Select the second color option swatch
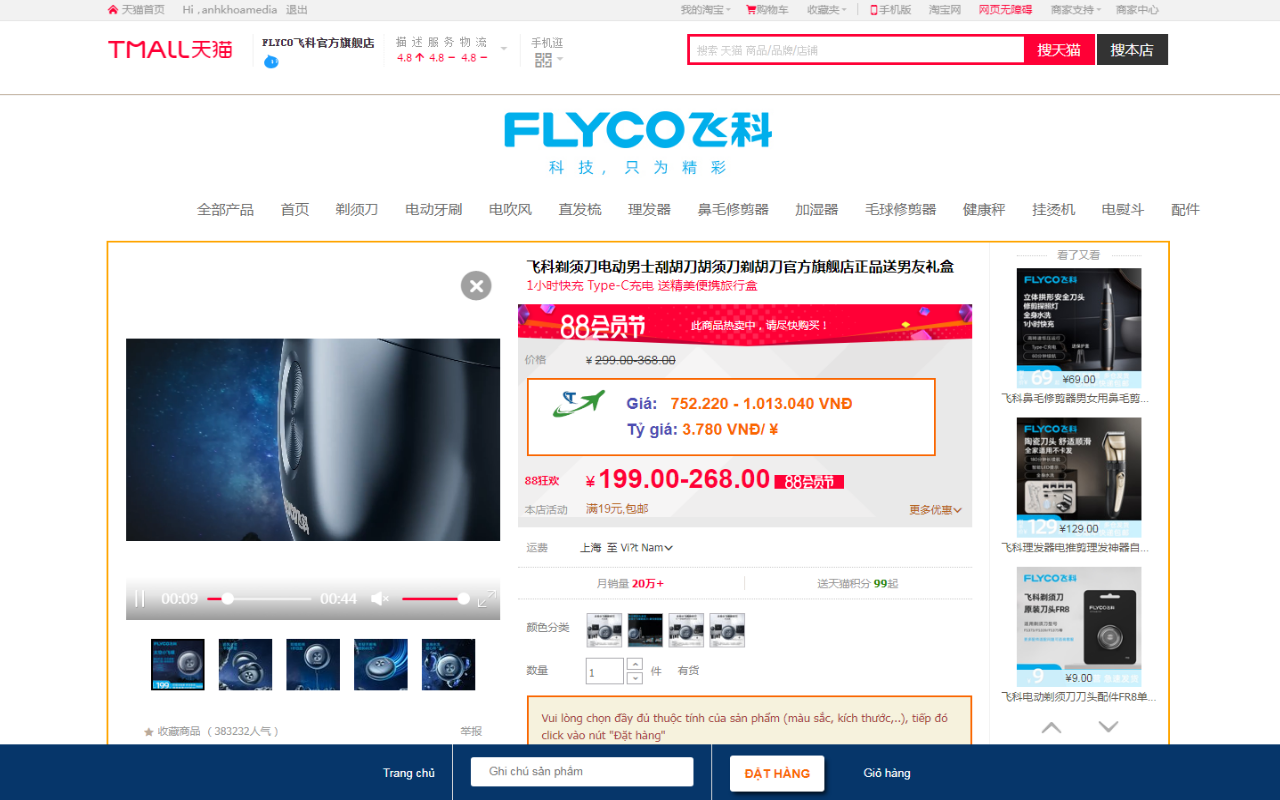1280x800 pixels. point(645,630)
